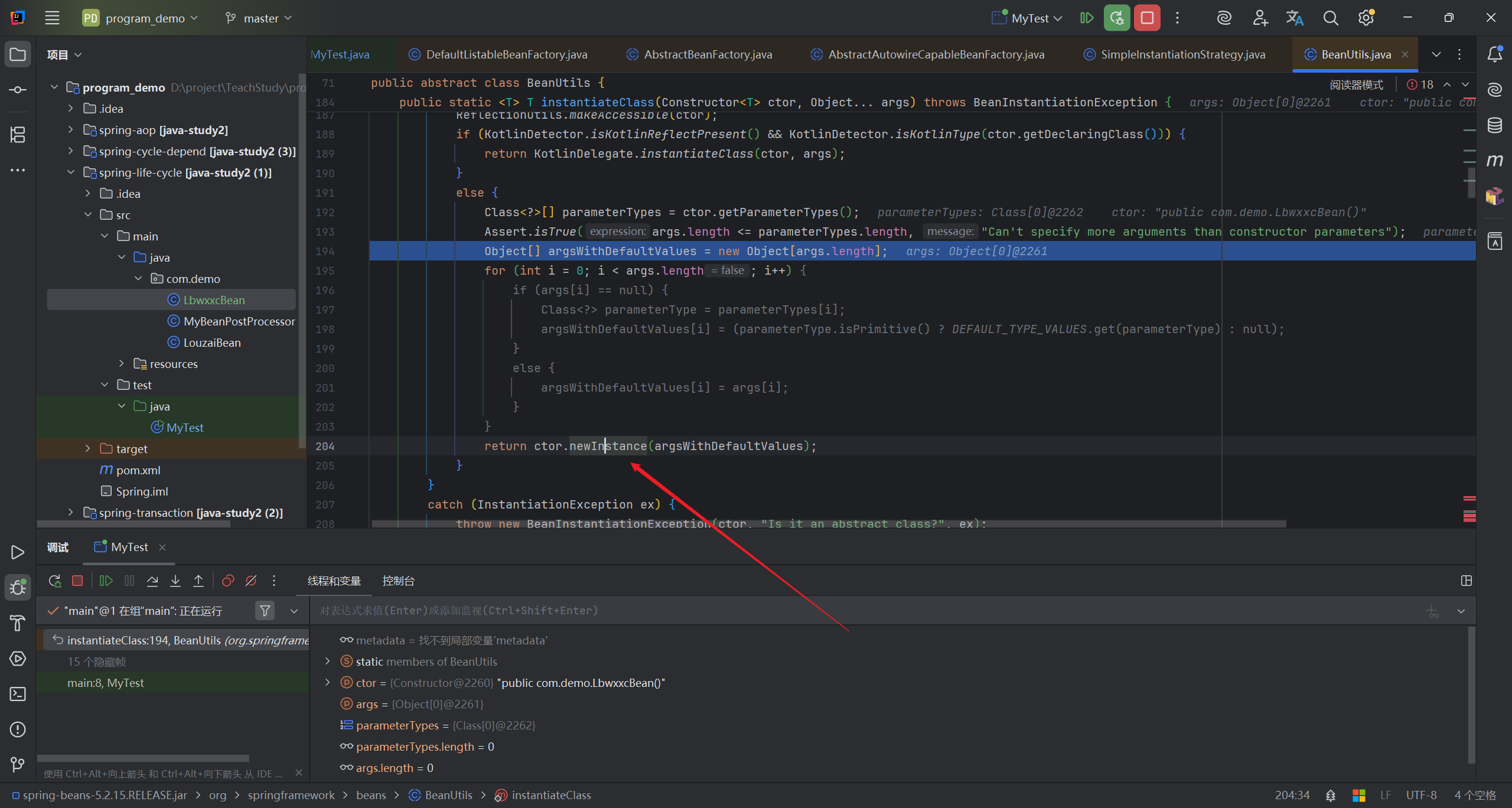Viewport: 1512px width, 808px height.
Task: Expand ctor variable node
Action: pyautogui.click(x=328, y=683)
